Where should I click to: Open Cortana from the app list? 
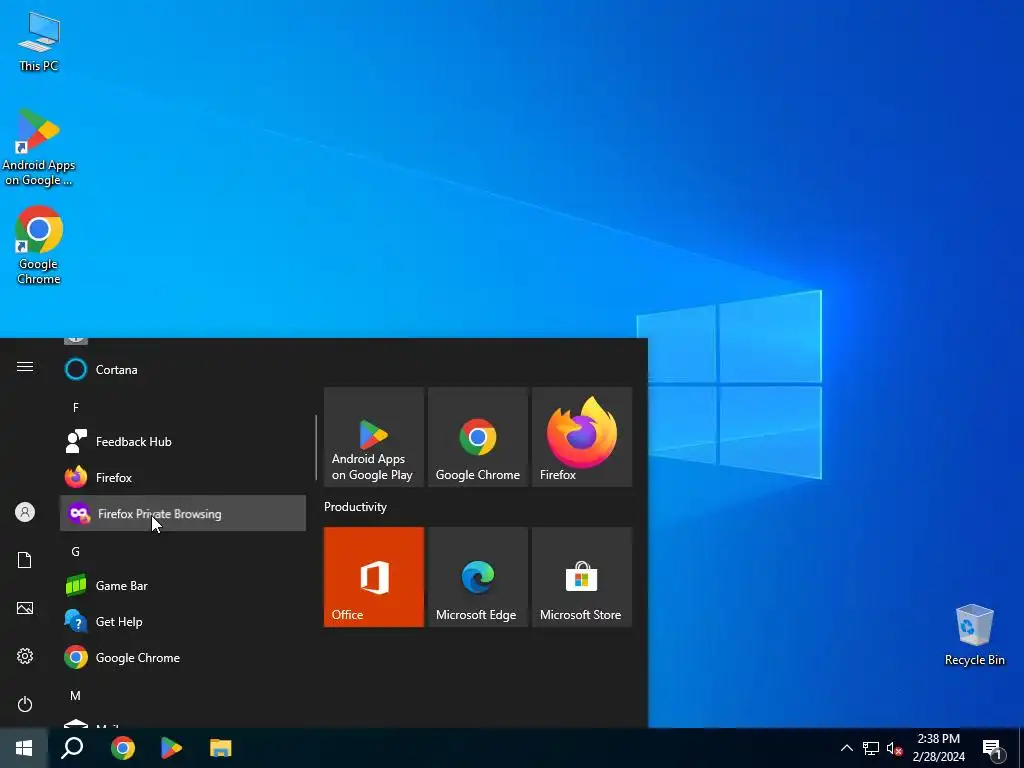point(183,370)
